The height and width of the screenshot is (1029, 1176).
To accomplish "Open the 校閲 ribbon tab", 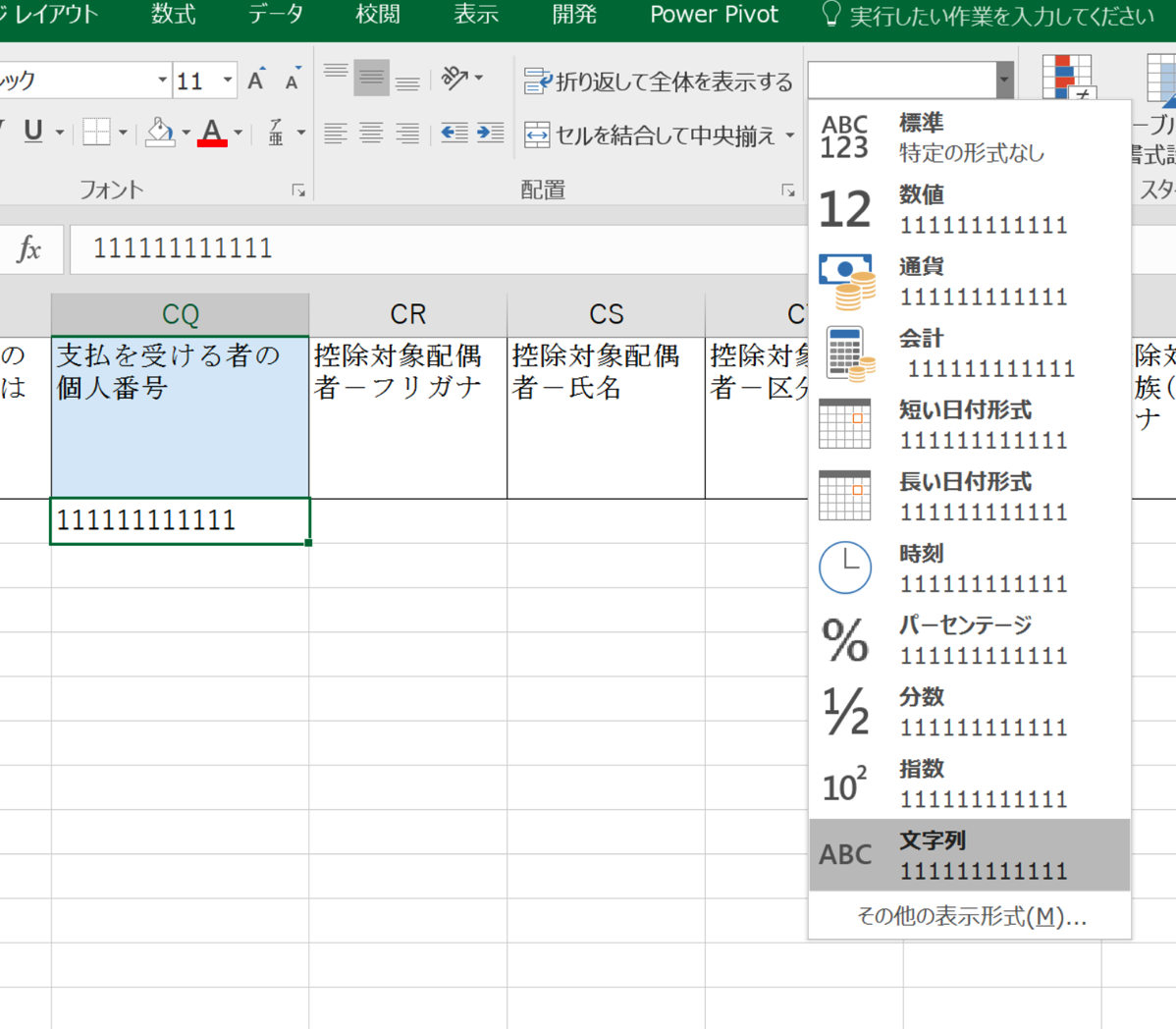I will (377, 15).
